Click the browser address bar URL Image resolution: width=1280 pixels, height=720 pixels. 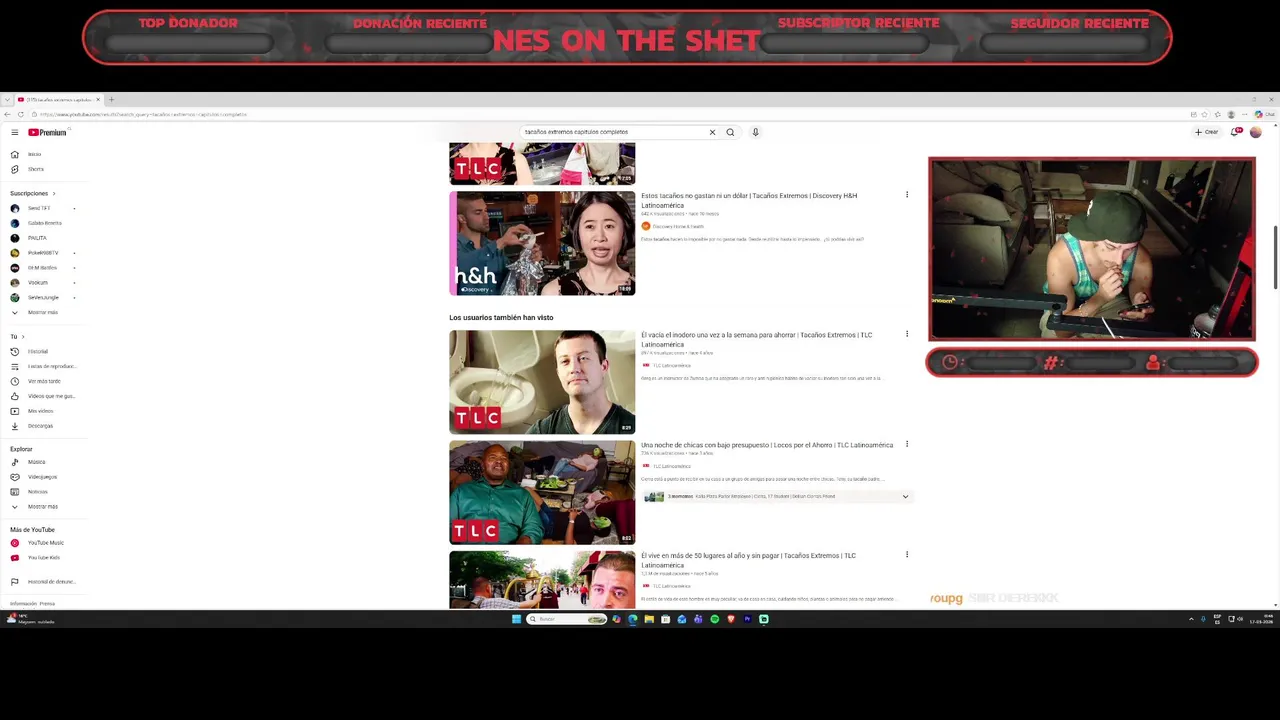tap(143, 114)
